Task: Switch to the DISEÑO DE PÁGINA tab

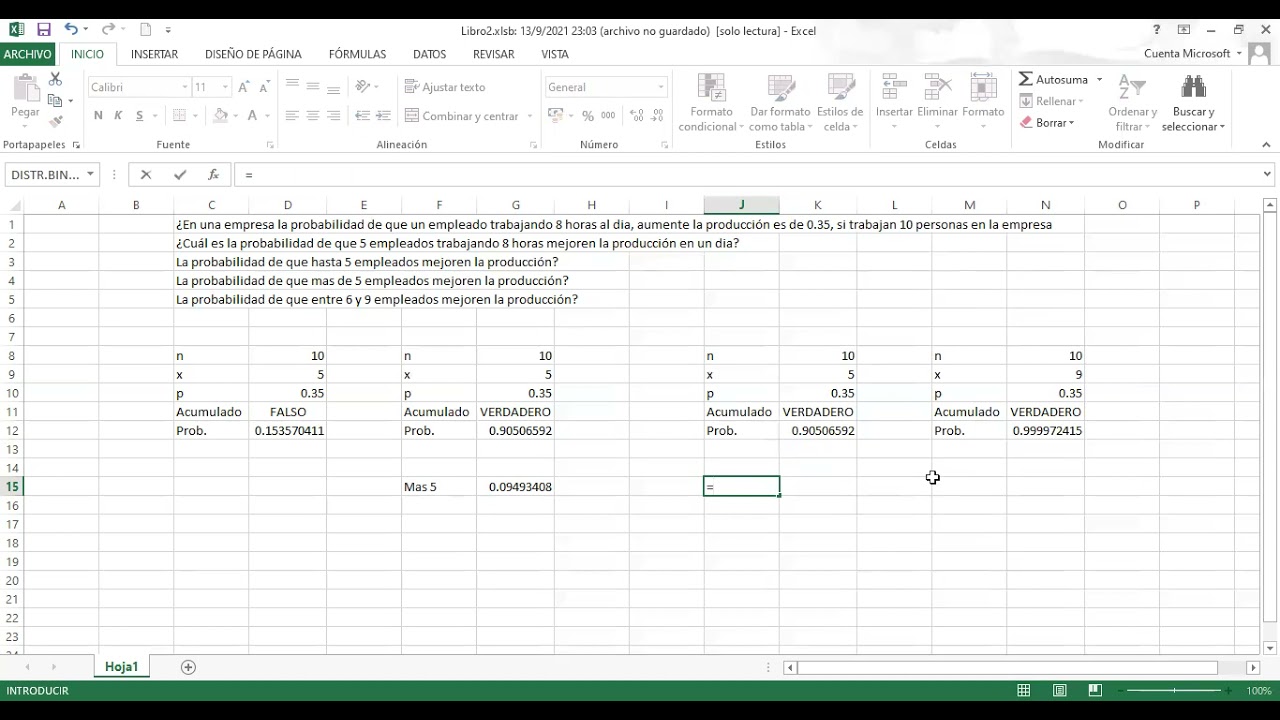Action: [253, 54]
